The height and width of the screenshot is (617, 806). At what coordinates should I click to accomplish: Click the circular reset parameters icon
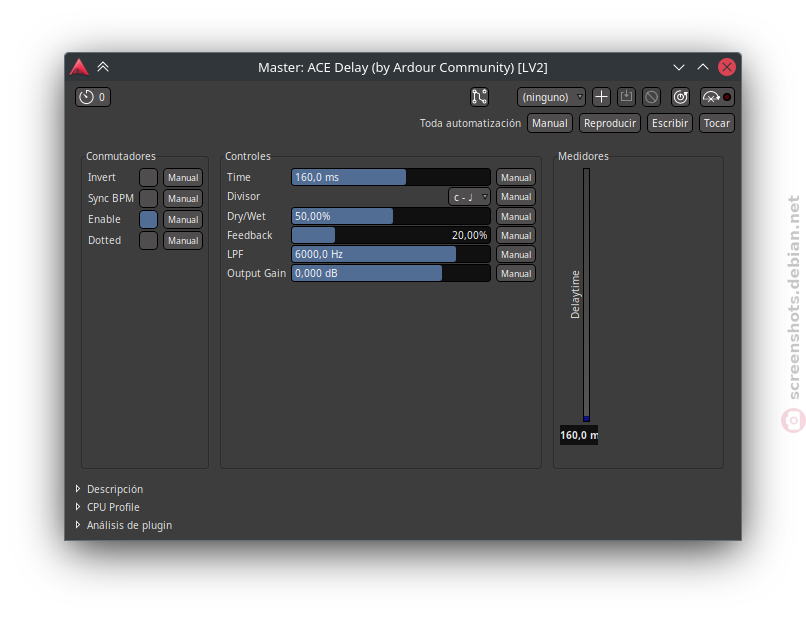pyautogui.click(x=681, y=97)
